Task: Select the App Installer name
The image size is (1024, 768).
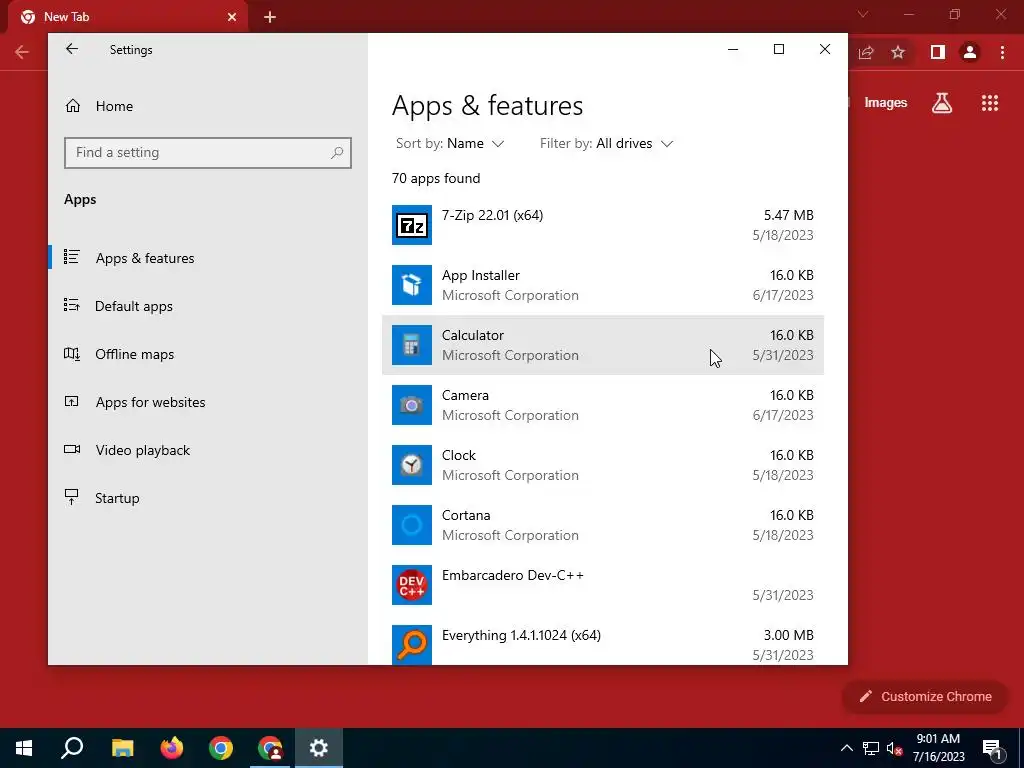Action: click(x=481, y=276)
